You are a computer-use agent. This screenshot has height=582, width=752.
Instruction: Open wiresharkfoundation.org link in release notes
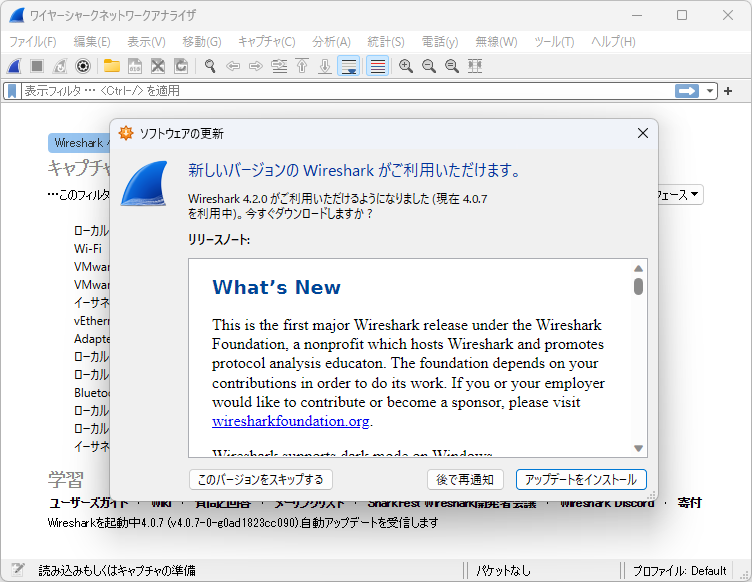click(291, 421)
